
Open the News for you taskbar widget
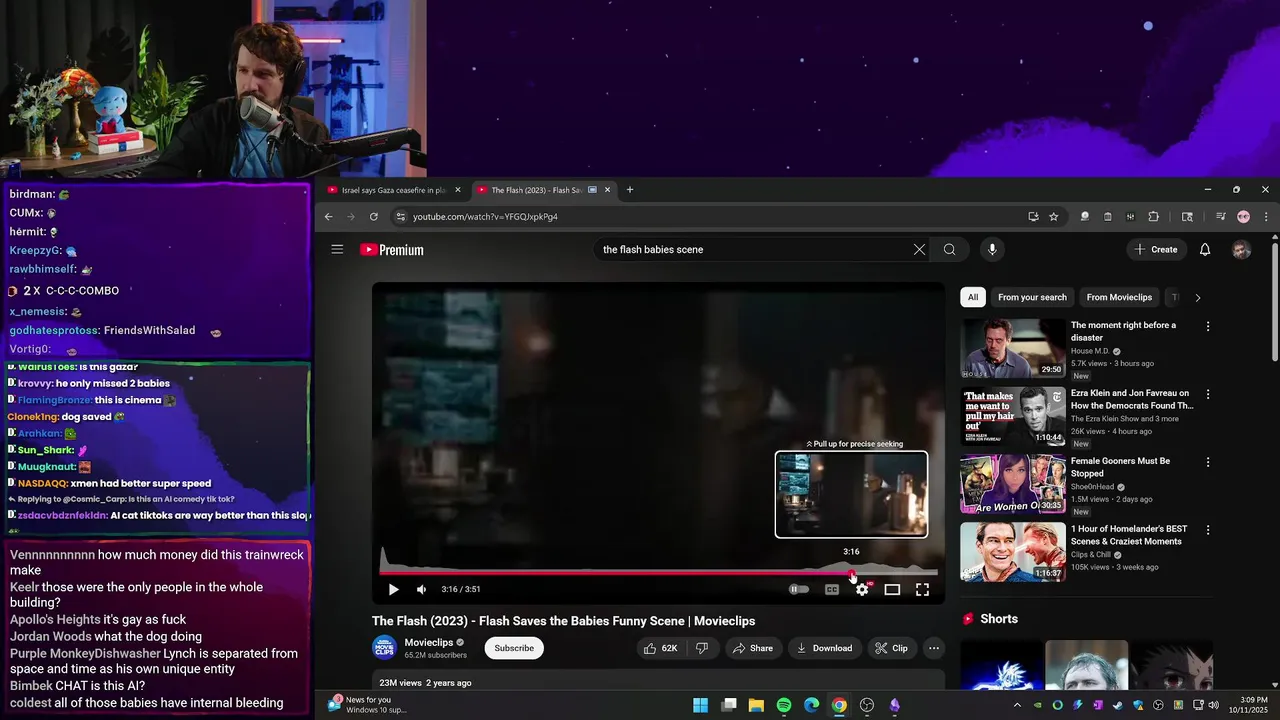(x=368, y=704)
